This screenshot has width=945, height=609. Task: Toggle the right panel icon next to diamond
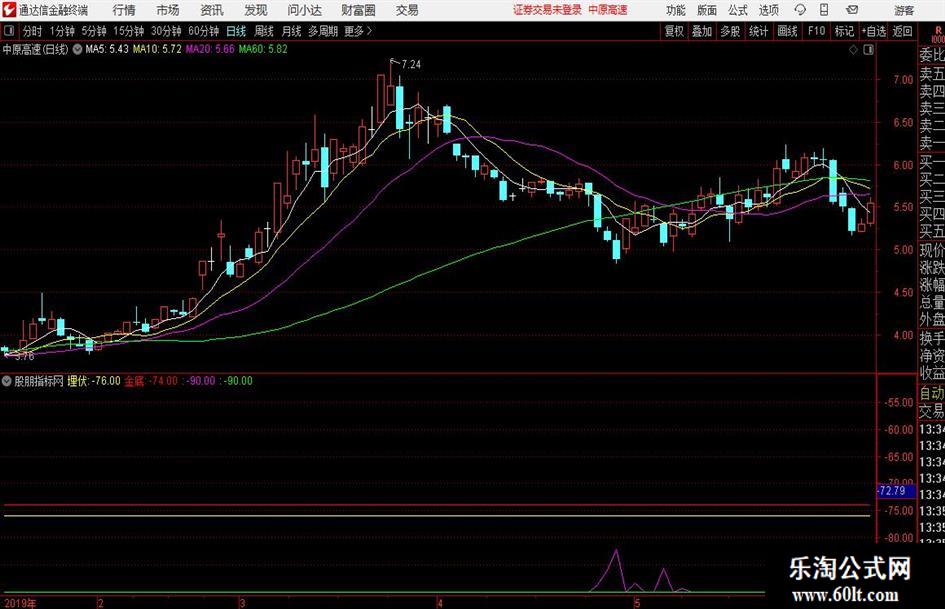(x=868, y=50)
